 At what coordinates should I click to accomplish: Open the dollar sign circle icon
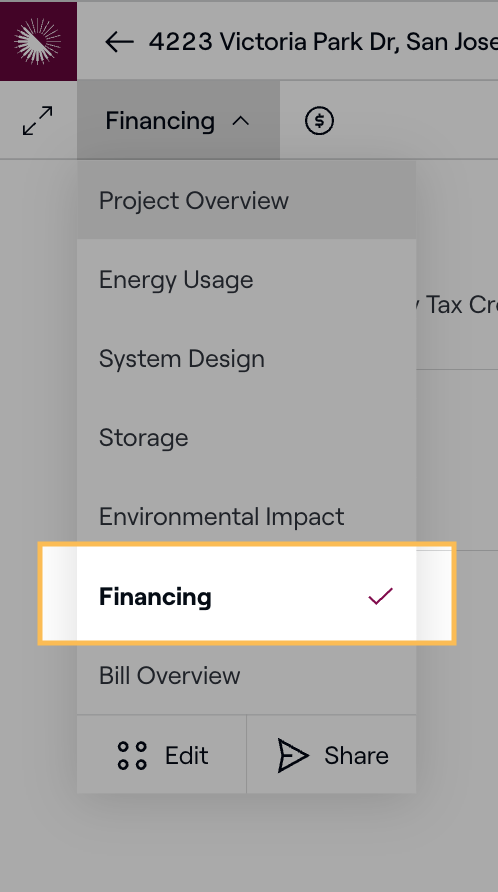(x=319, y=121)
